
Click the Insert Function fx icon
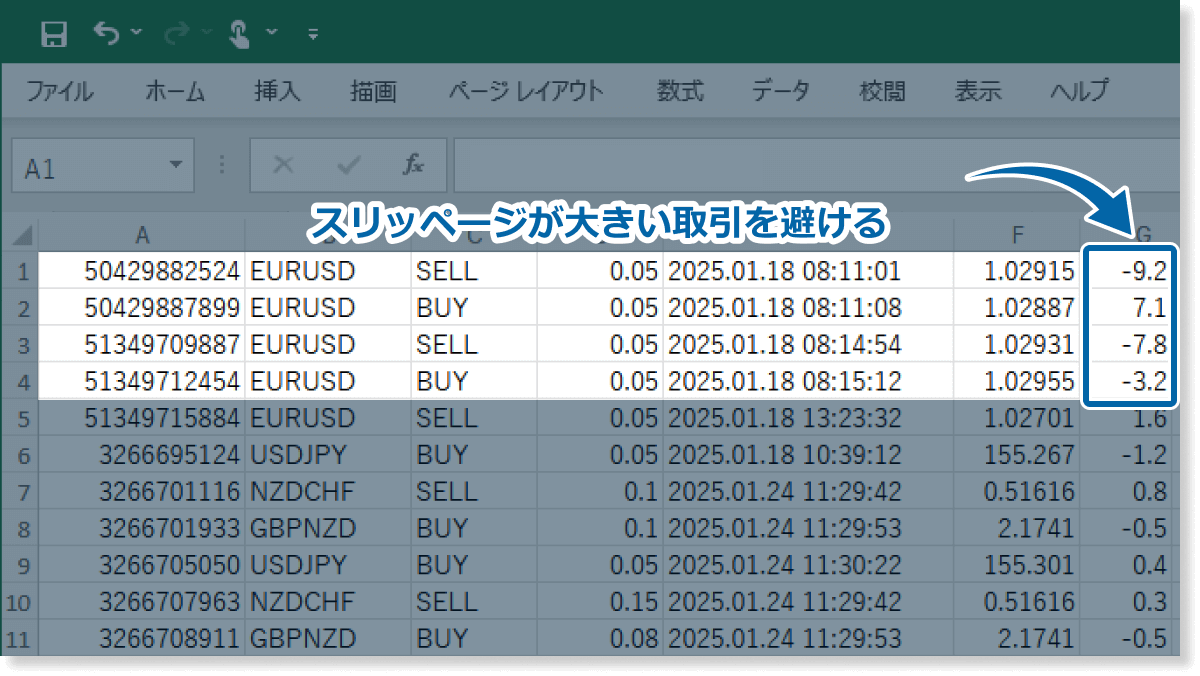pos(413,165)
